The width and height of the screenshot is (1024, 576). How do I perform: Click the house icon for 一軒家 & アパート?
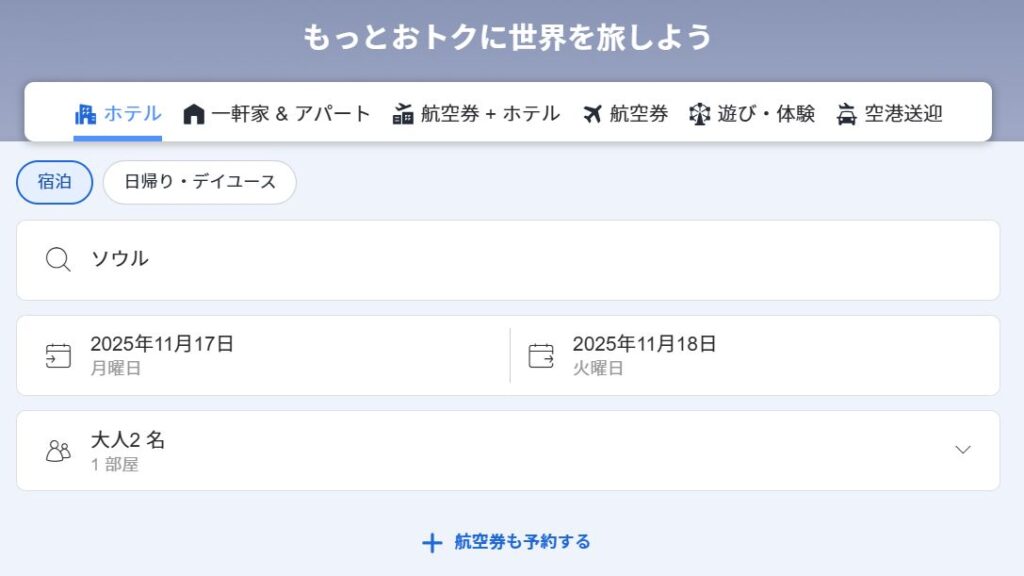194,114
